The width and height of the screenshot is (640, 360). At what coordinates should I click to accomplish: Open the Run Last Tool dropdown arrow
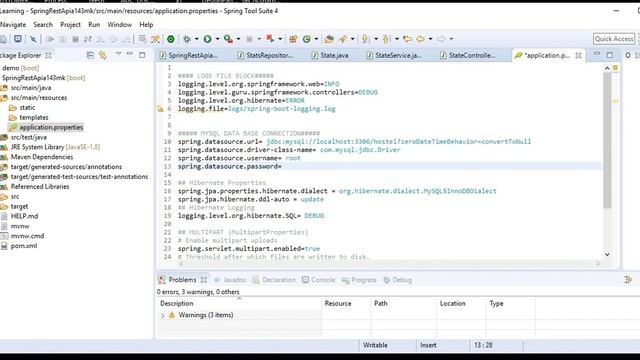click(238, 39)
